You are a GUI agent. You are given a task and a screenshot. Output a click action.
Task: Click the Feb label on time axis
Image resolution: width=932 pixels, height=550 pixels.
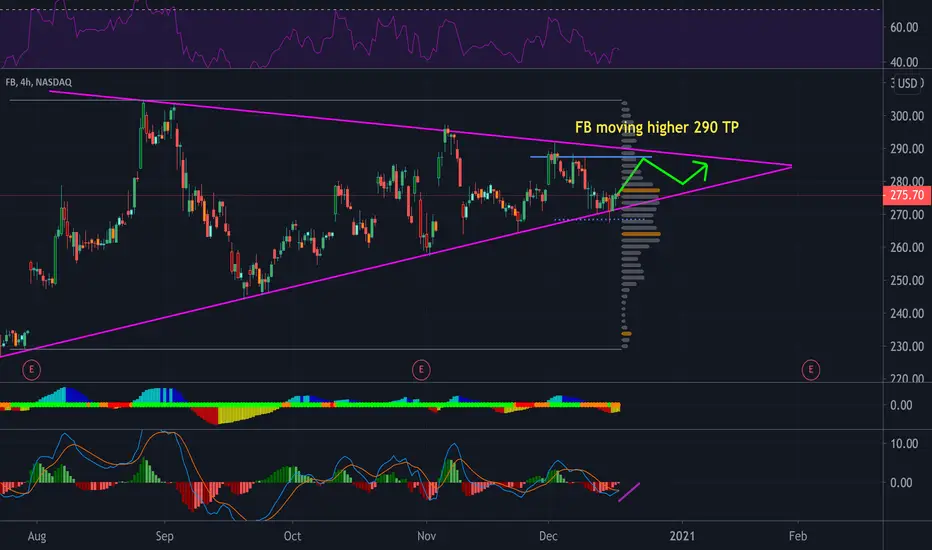click(x=798, y=536)
